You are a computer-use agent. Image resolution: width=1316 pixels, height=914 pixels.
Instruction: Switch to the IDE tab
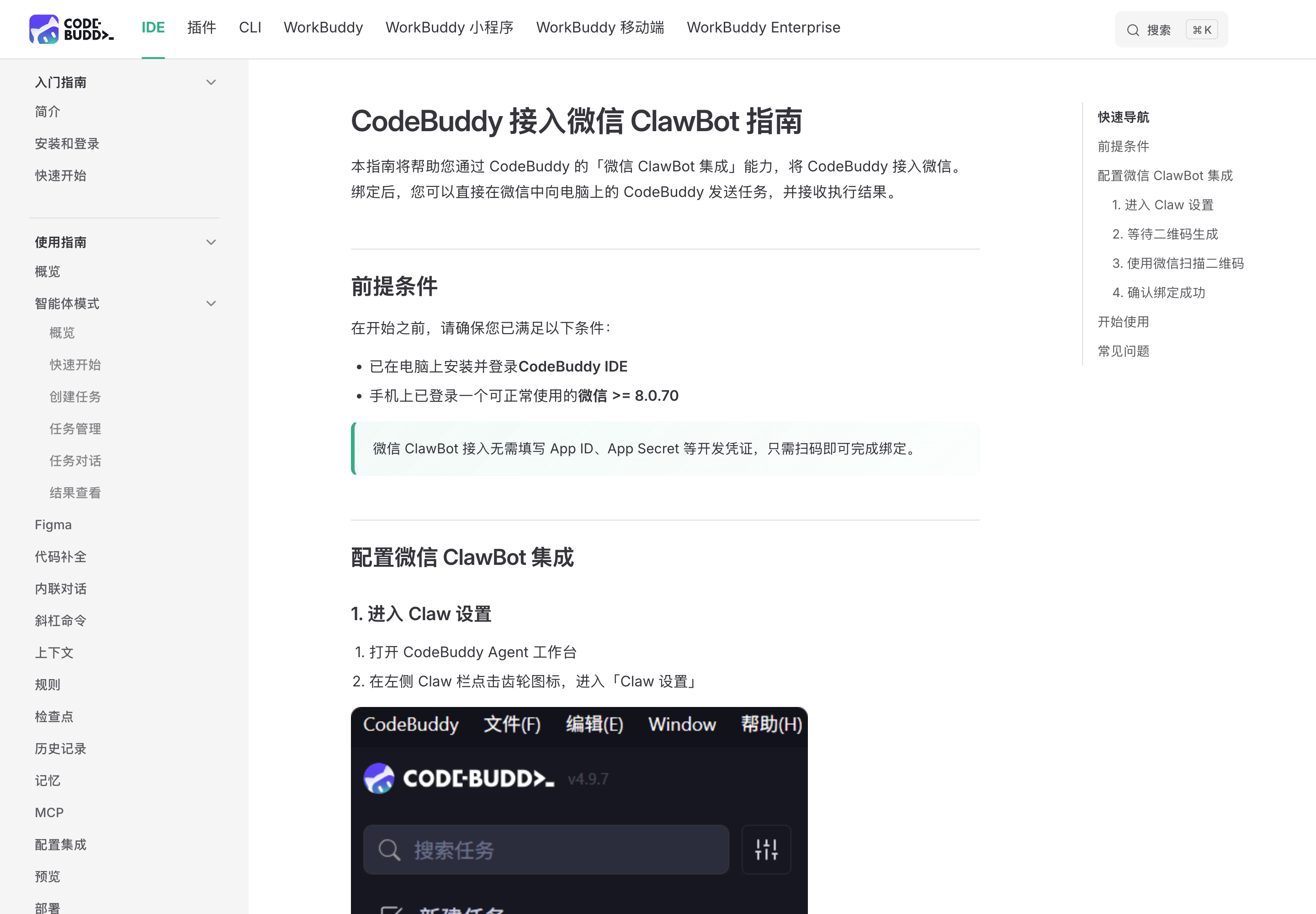153,27
